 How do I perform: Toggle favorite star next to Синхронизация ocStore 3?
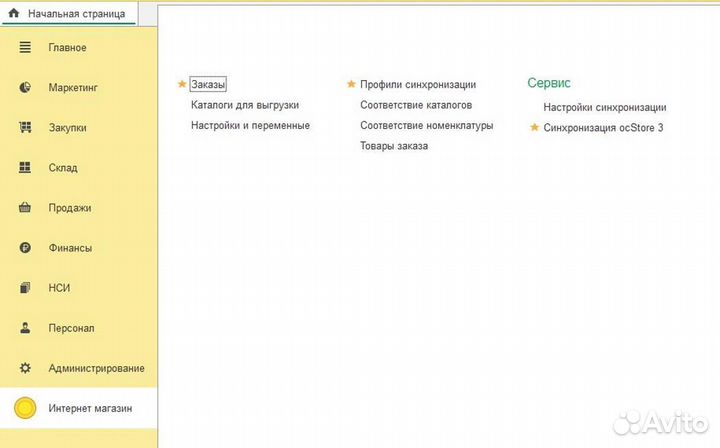[x=534, y=127]
